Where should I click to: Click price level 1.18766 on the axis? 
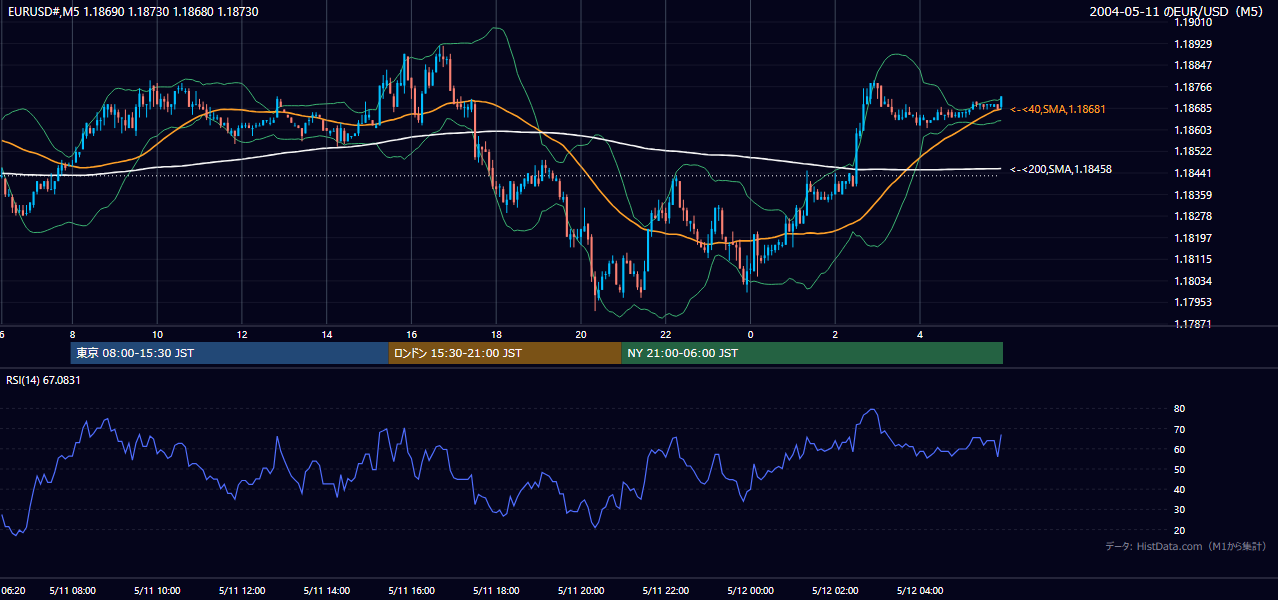pos(1194,87)
